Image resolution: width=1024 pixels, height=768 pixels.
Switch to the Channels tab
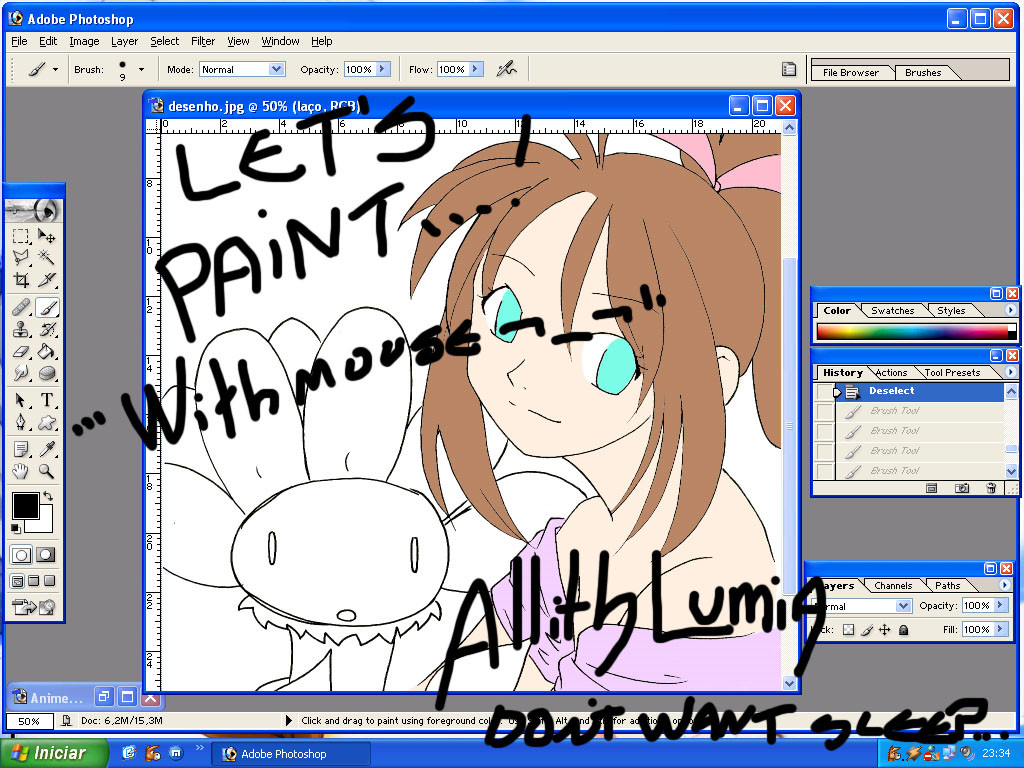pos(893,586)
